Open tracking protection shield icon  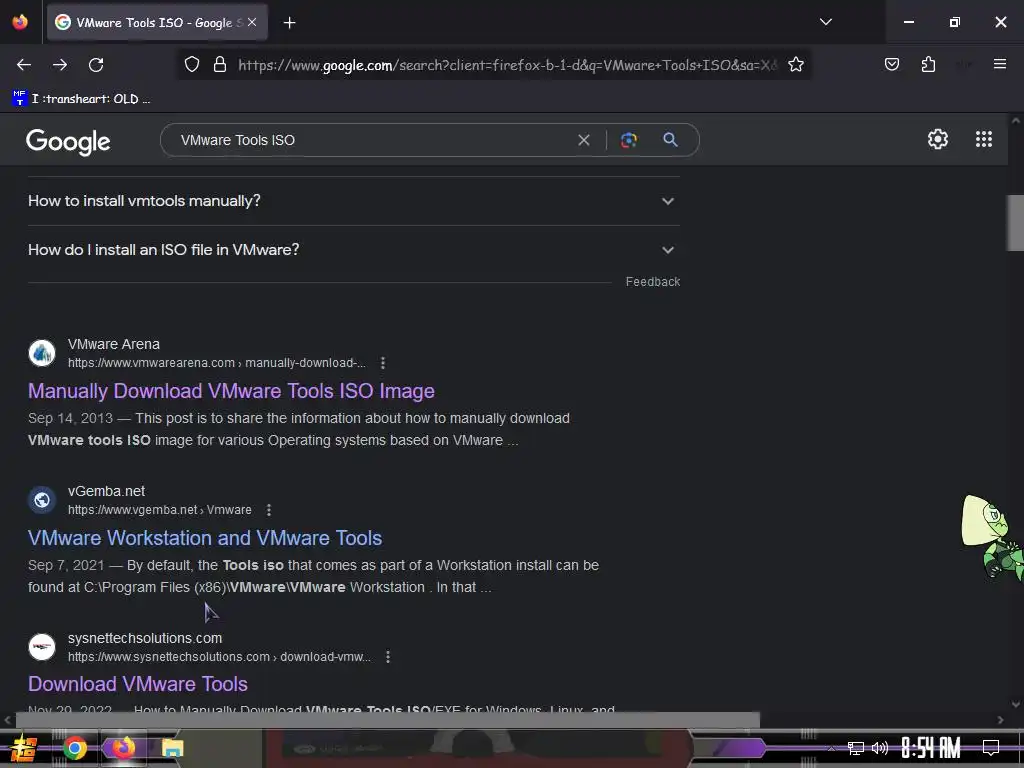click(x=191, y=65)
